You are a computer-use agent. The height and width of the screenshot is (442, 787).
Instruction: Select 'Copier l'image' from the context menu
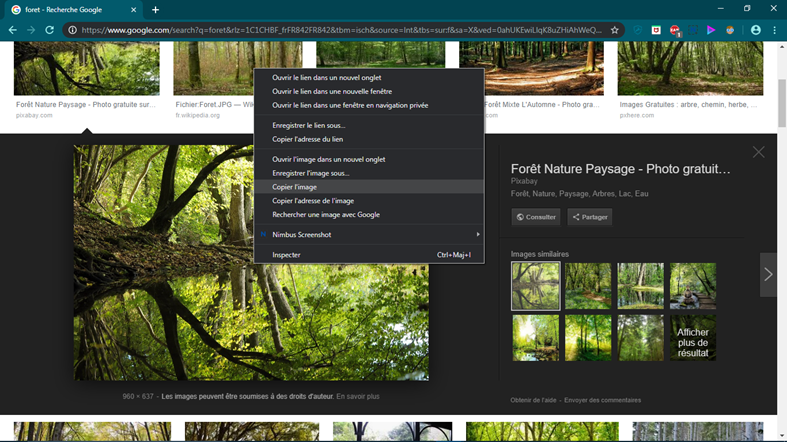pyautogui.click(x=294, y=187)
